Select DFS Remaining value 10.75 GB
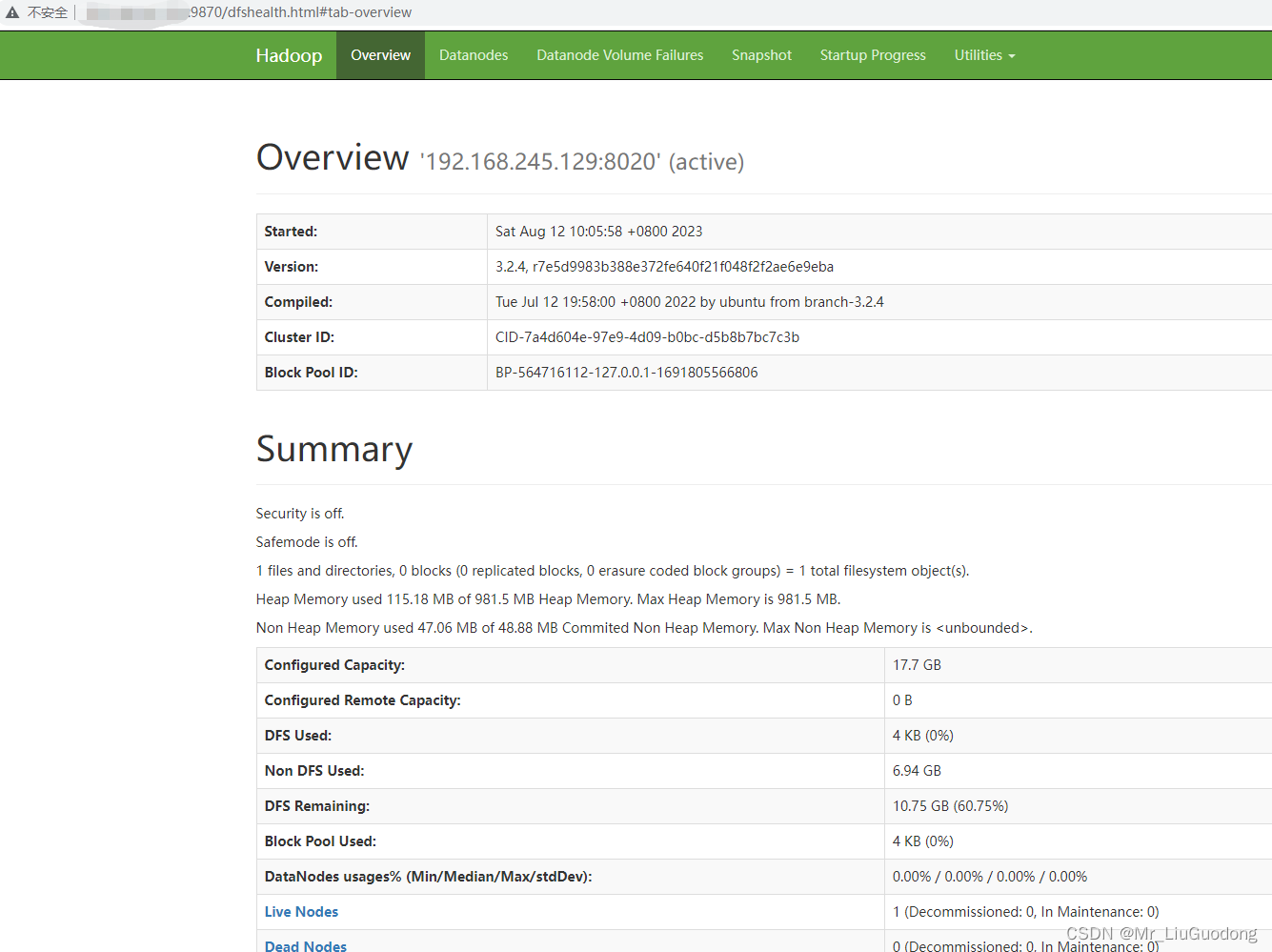 click(950, 806)
